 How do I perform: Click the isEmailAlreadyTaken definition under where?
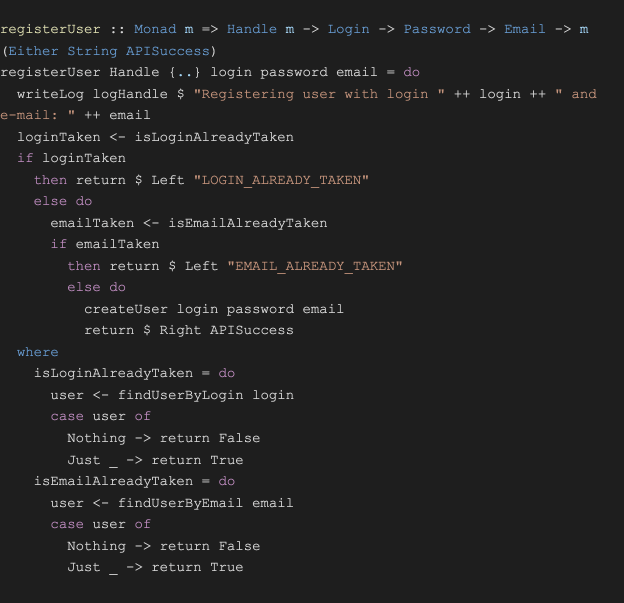(x=113, y=481)
